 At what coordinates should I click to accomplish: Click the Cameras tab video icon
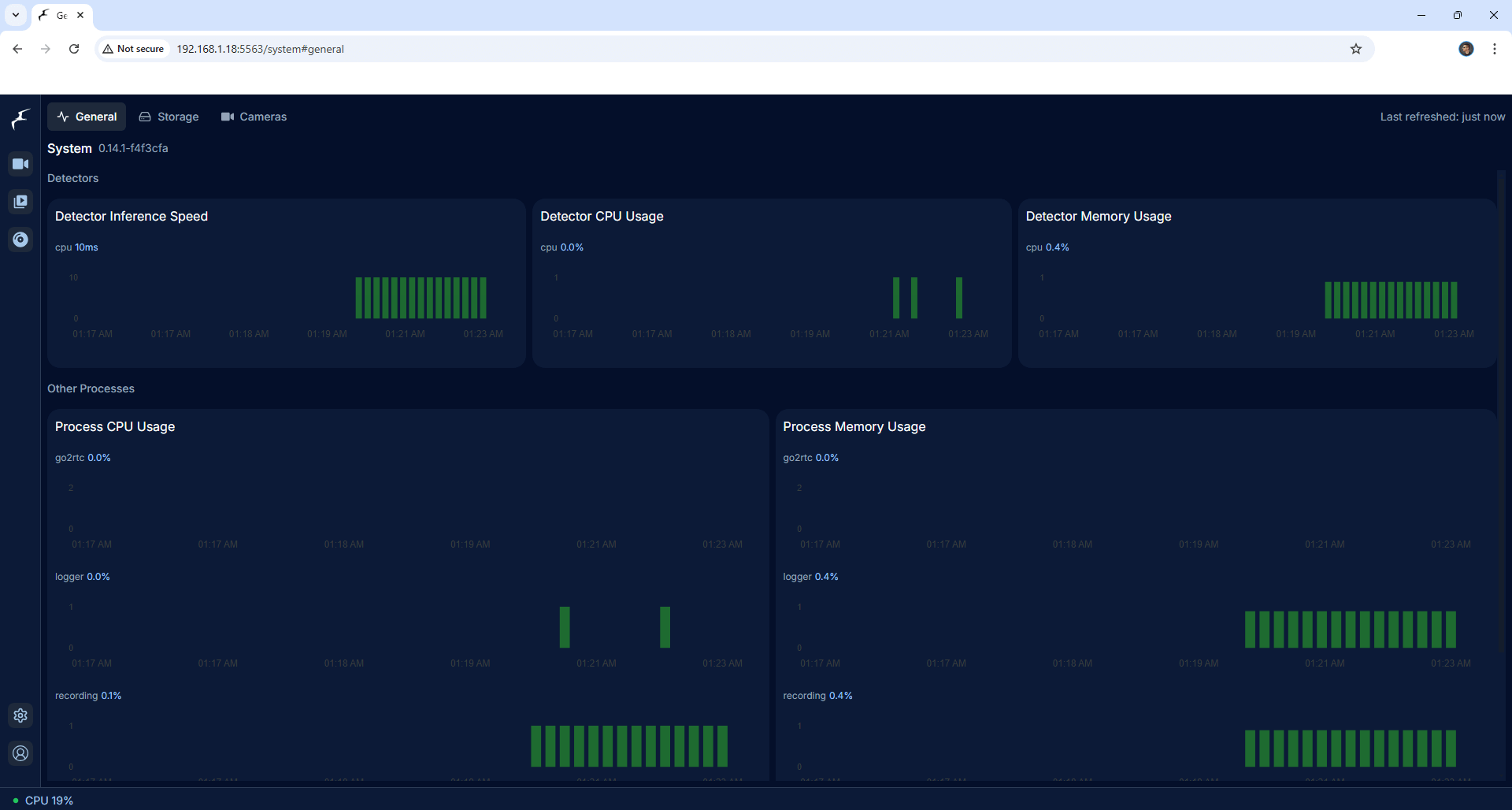point(228,117)
